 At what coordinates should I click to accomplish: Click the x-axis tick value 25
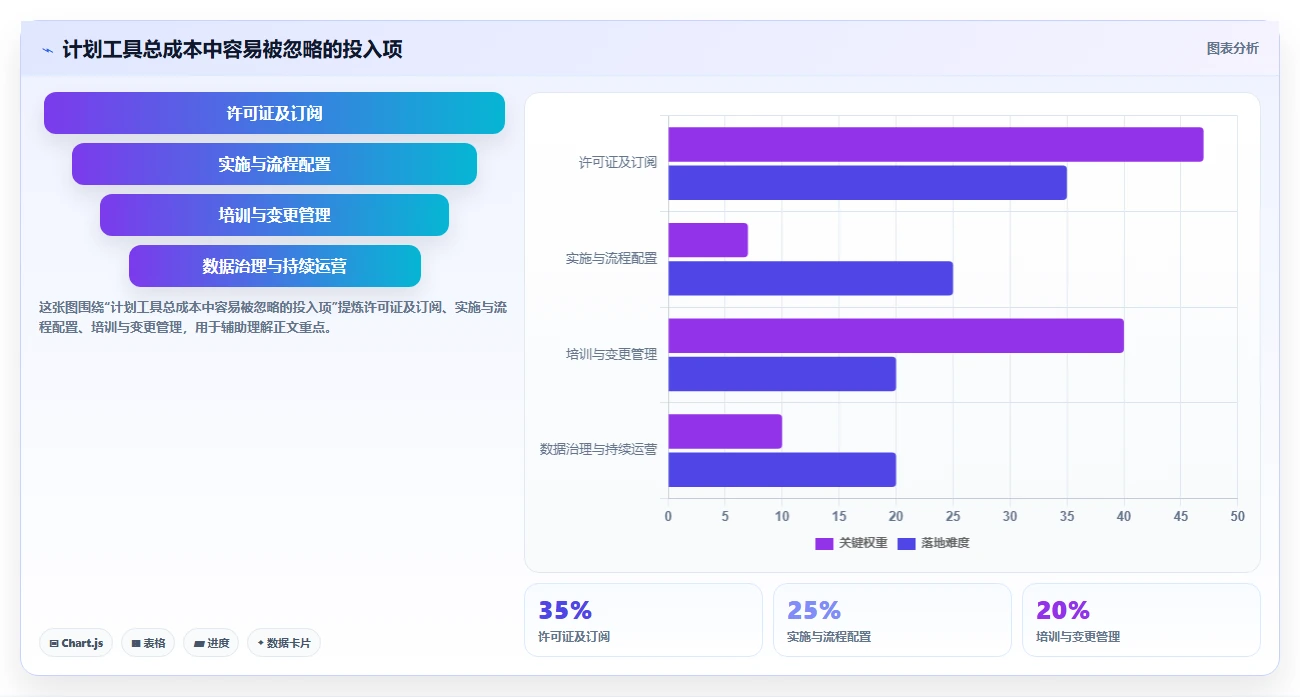click(953, 516)
